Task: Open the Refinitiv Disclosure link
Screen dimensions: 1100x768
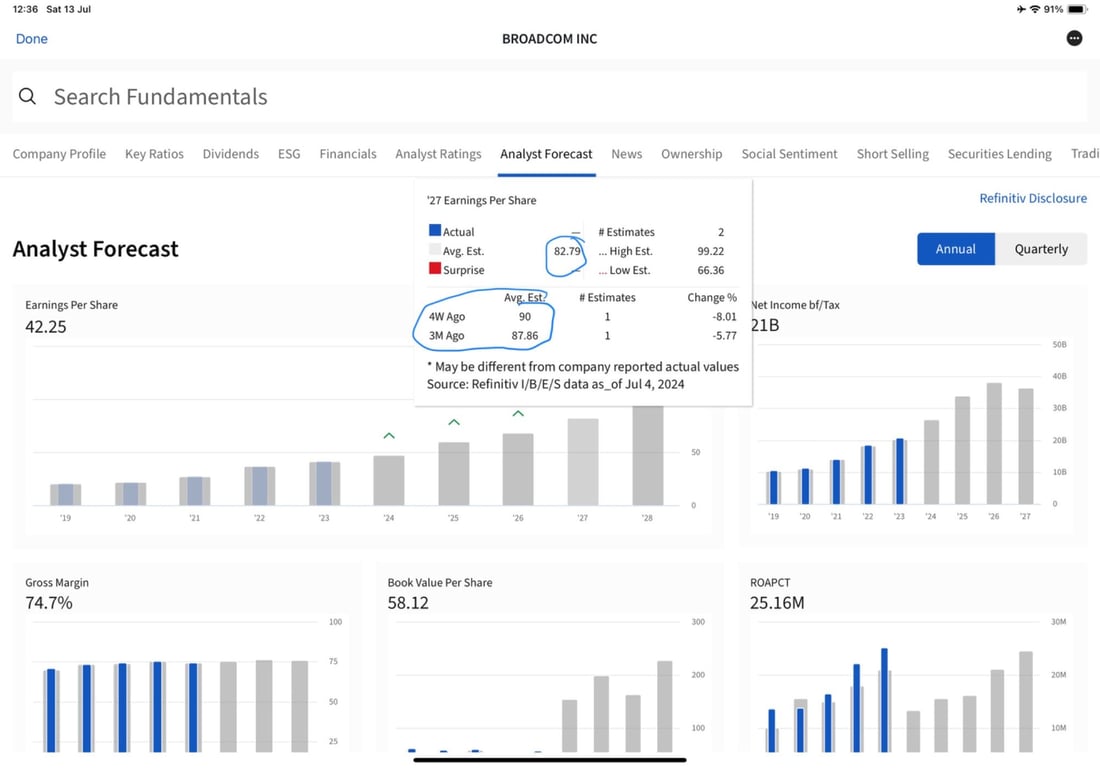Action: 1033,198
